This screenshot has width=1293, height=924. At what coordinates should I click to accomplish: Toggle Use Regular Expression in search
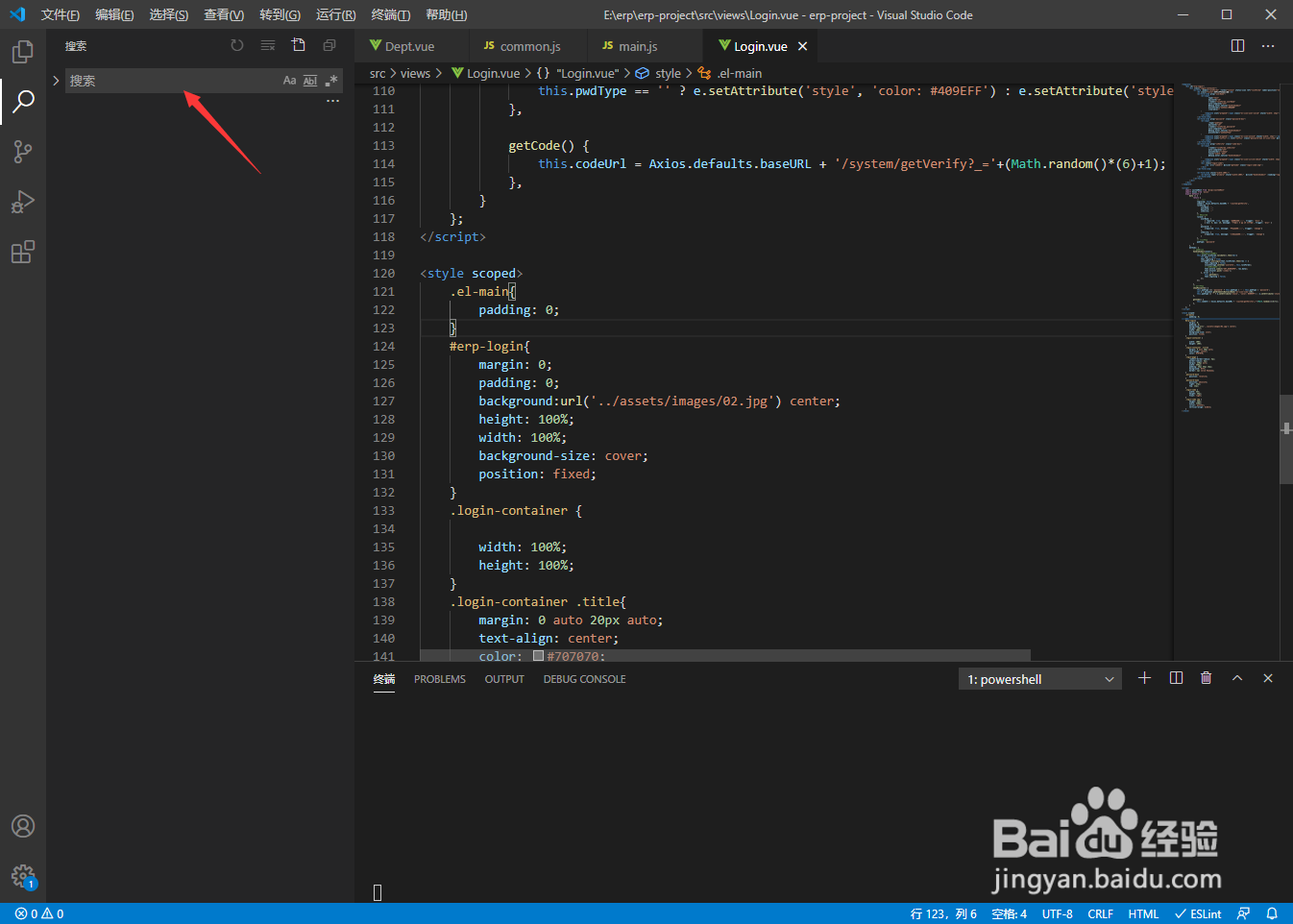[x=331, y=81]
